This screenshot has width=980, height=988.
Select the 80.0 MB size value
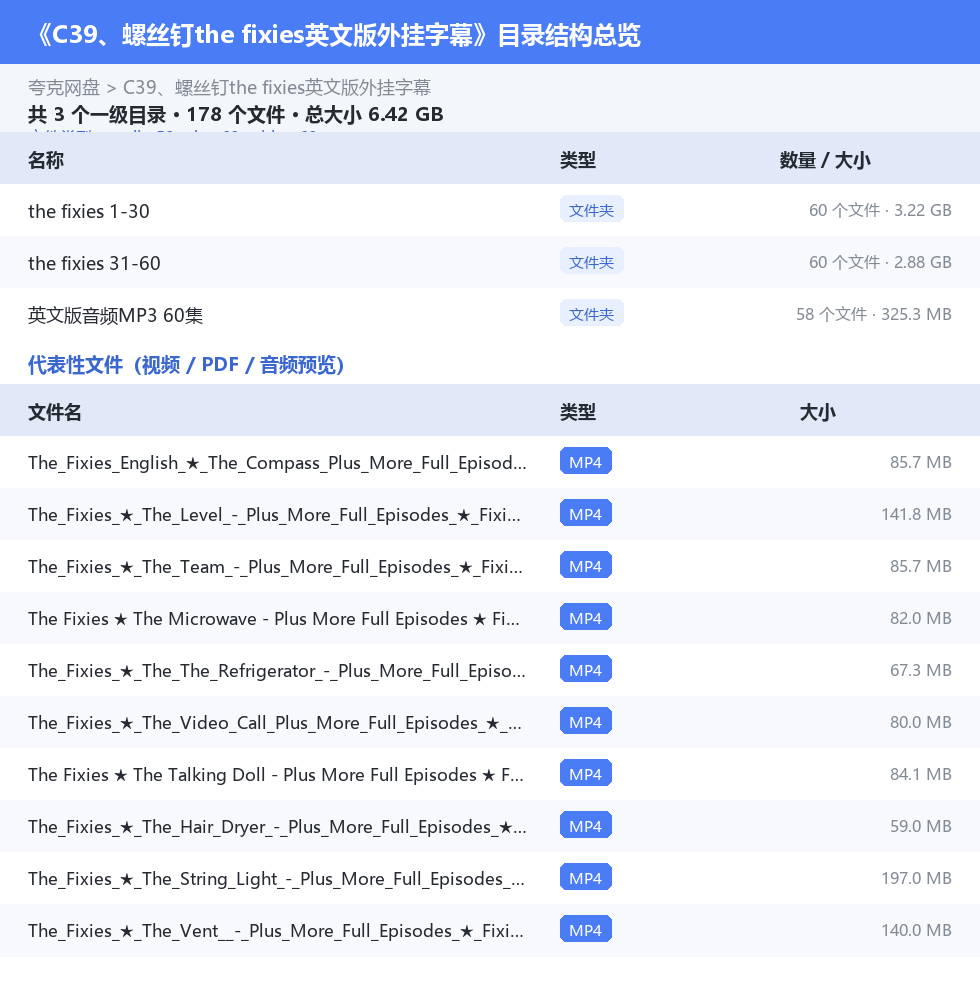pyautogui.click(x=920, y=722)
